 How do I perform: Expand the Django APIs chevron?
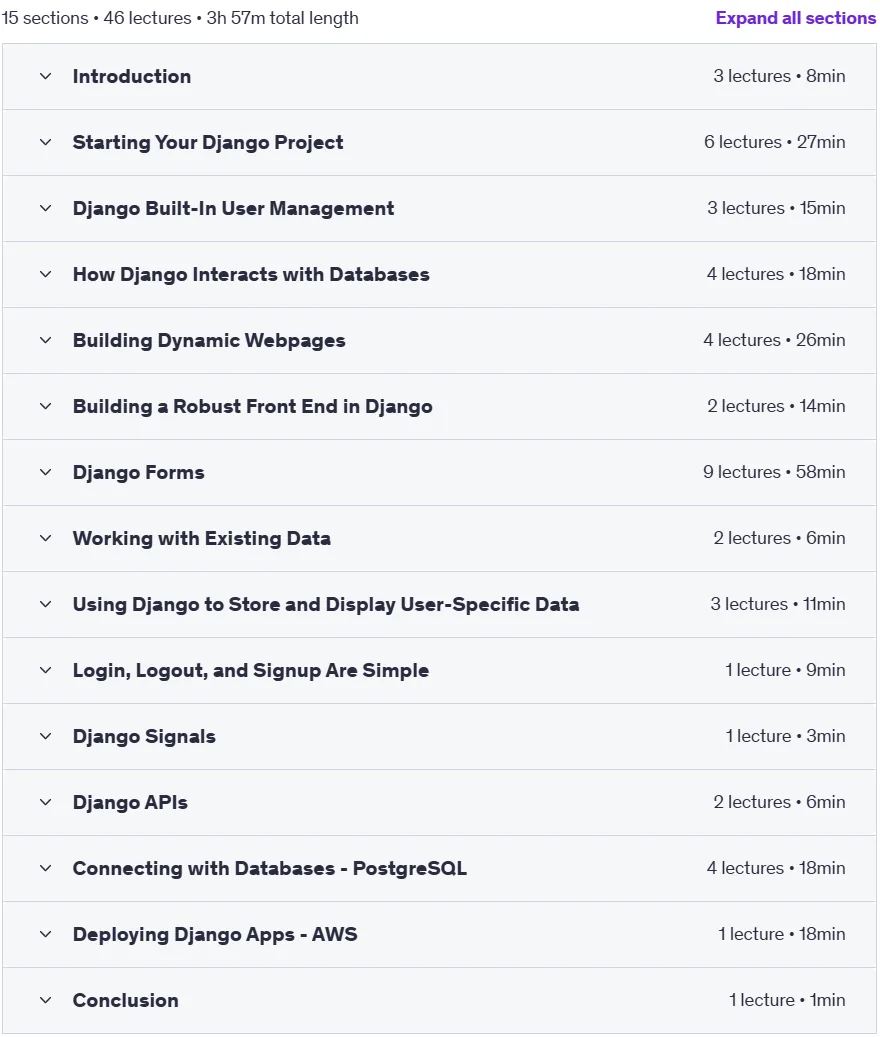click(x=46, y=802)
